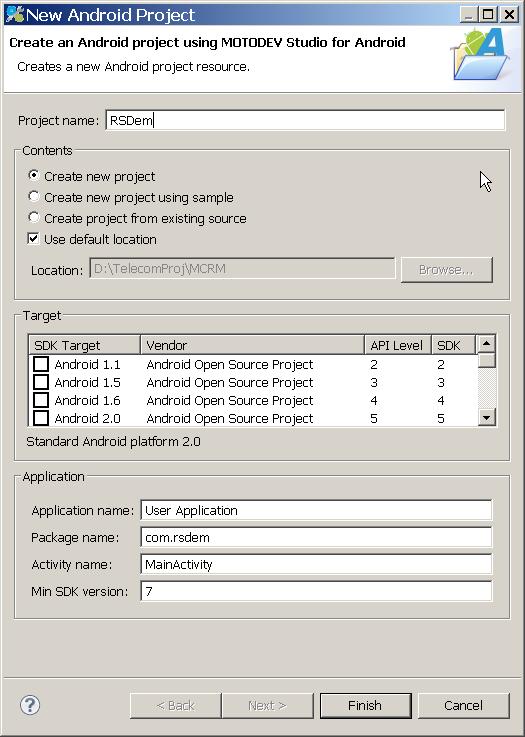Image resolution: width=525 pixels, height=737 pixels.
Task: Check the Android 2.0 target checkbox
Action: click(41, 418)
